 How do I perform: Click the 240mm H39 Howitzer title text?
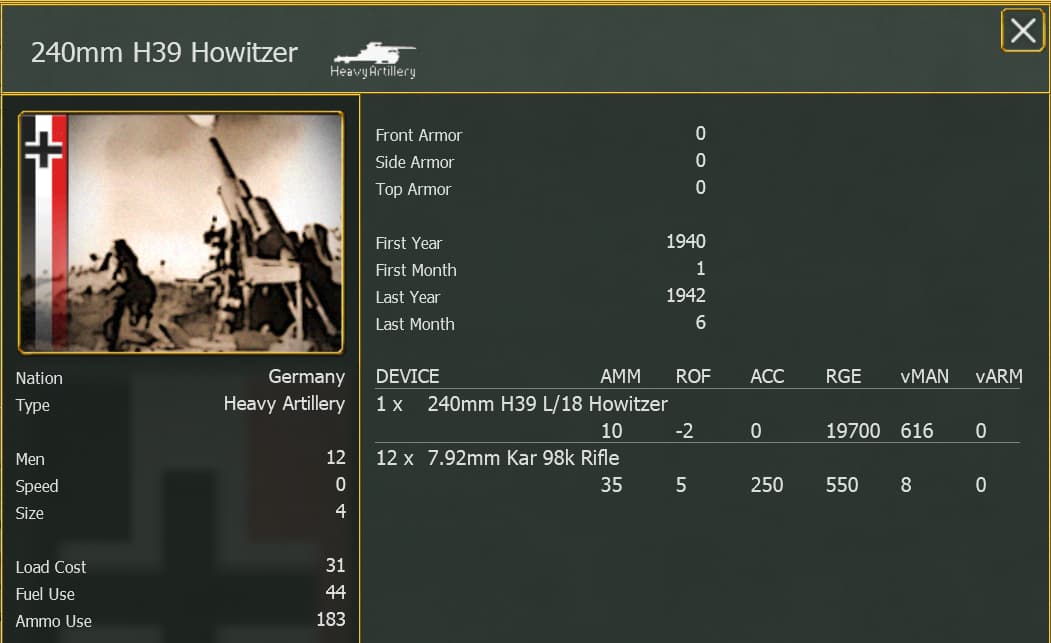(164, 53)
